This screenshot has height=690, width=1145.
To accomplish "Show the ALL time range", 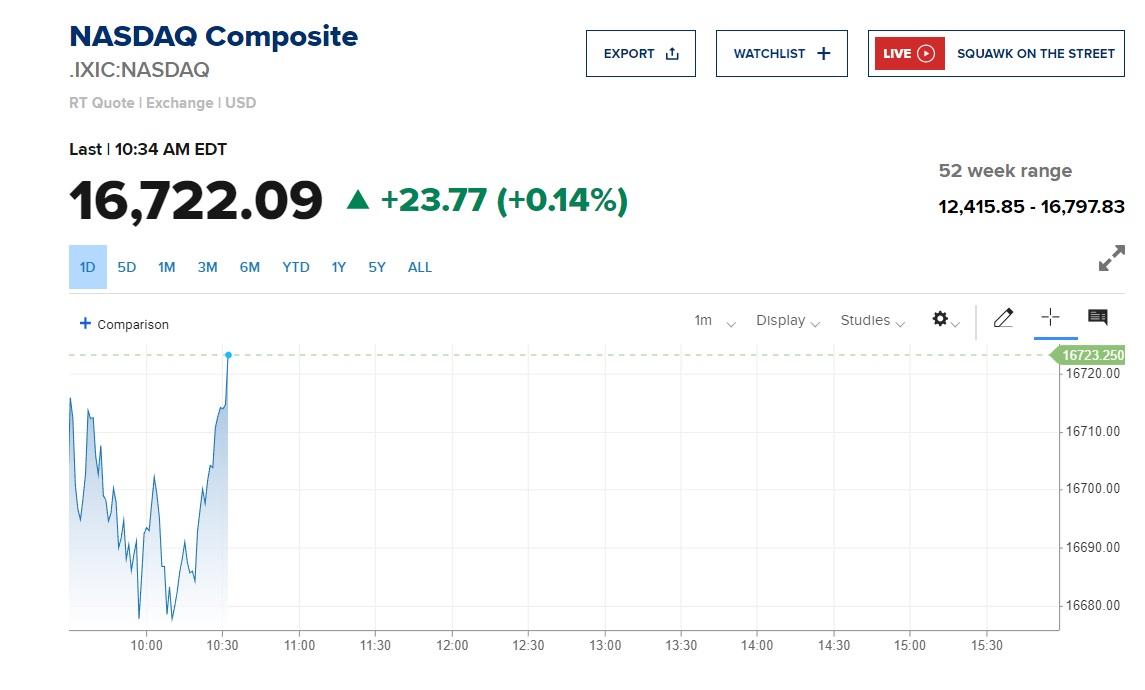I will pyautogui.click(x=420, y=267).
